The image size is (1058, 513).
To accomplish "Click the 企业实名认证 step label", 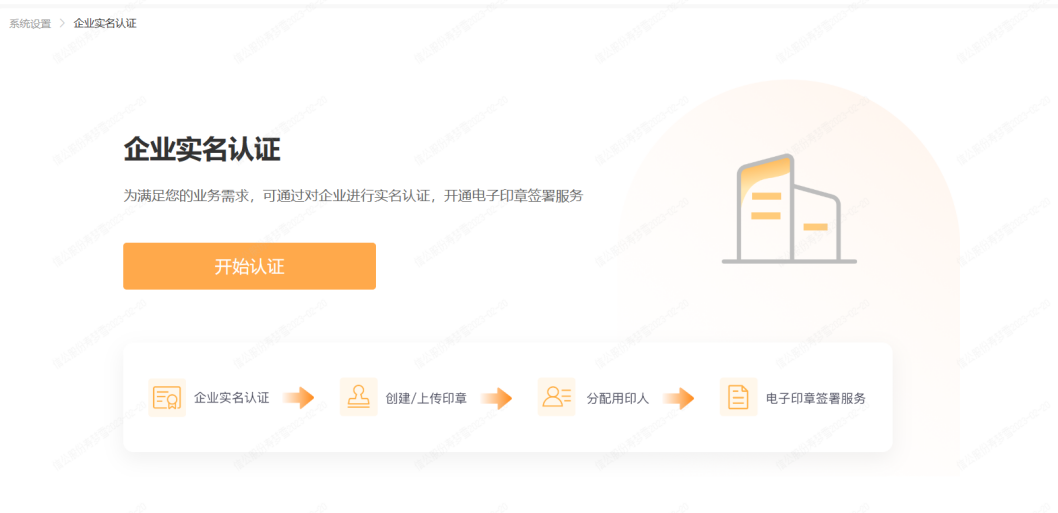I will click(231, 398).
